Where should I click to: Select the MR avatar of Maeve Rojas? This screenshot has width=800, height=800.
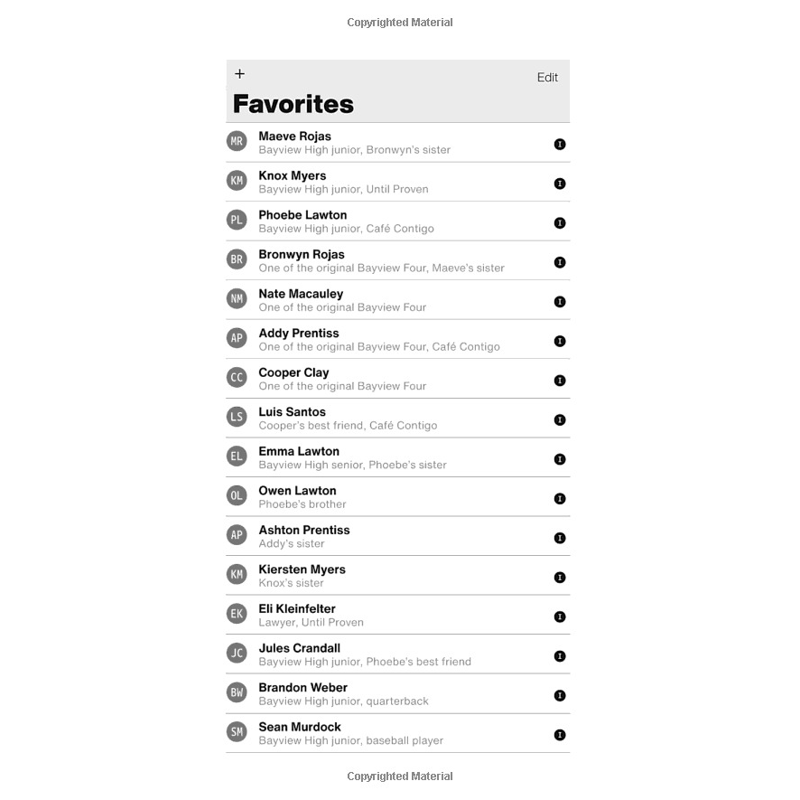pyautogui.click(x=237, y=141)
